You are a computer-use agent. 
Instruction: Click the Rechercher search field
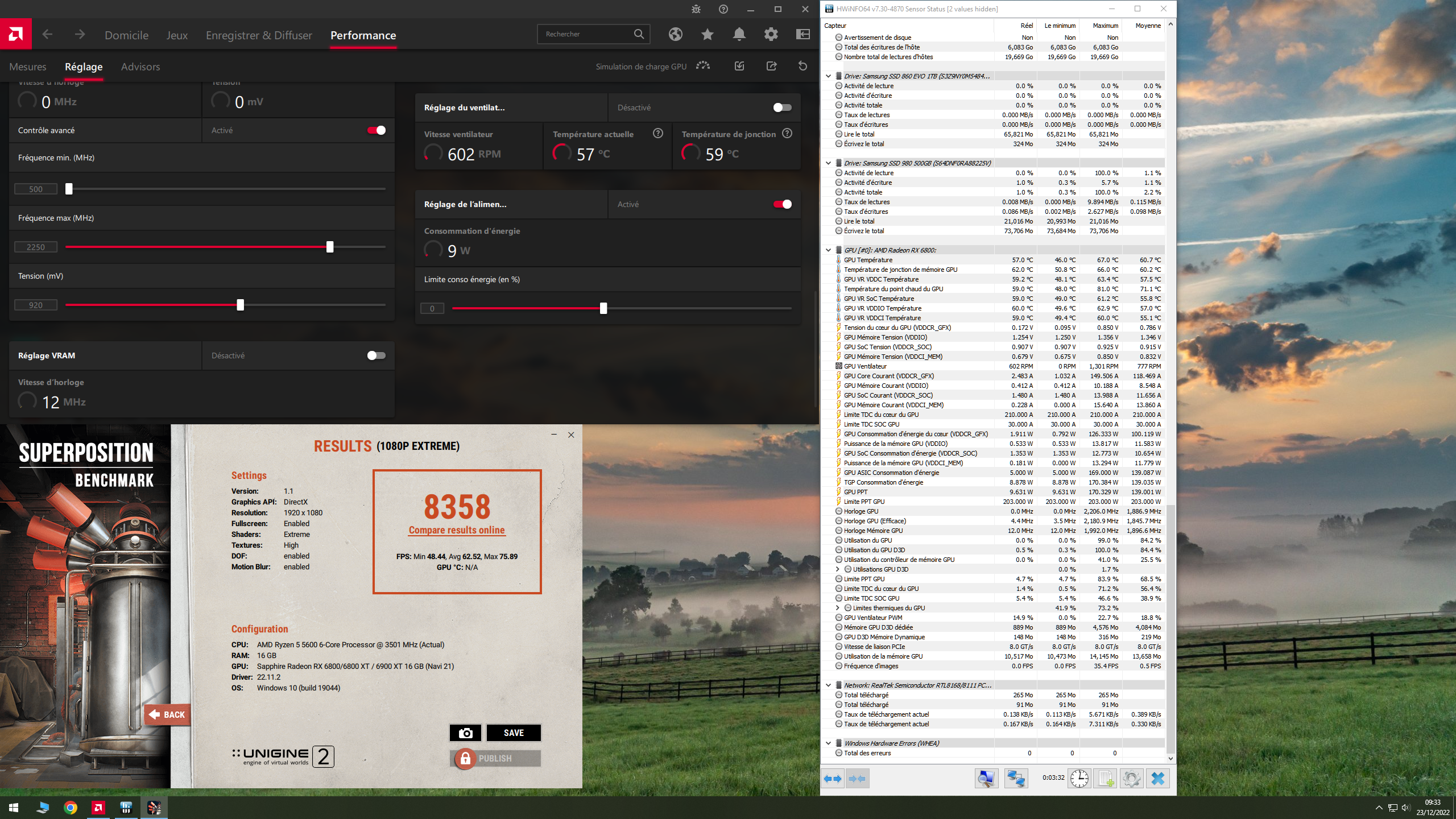(x=594, y=34)
